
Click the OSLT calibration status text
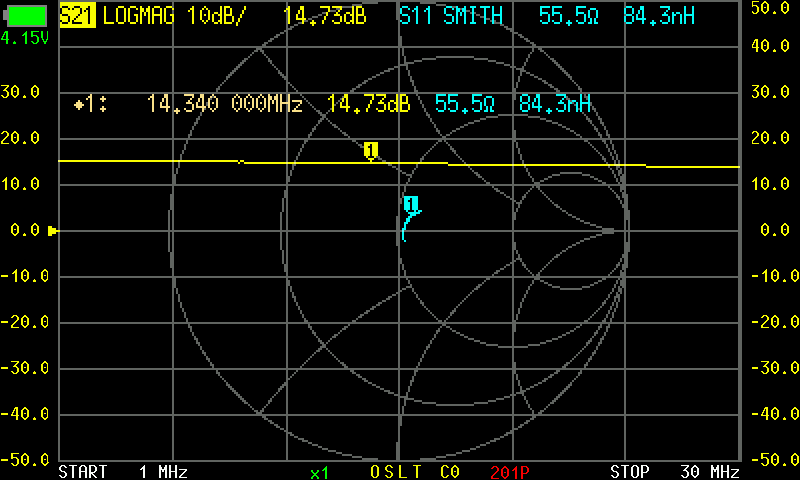396,472
